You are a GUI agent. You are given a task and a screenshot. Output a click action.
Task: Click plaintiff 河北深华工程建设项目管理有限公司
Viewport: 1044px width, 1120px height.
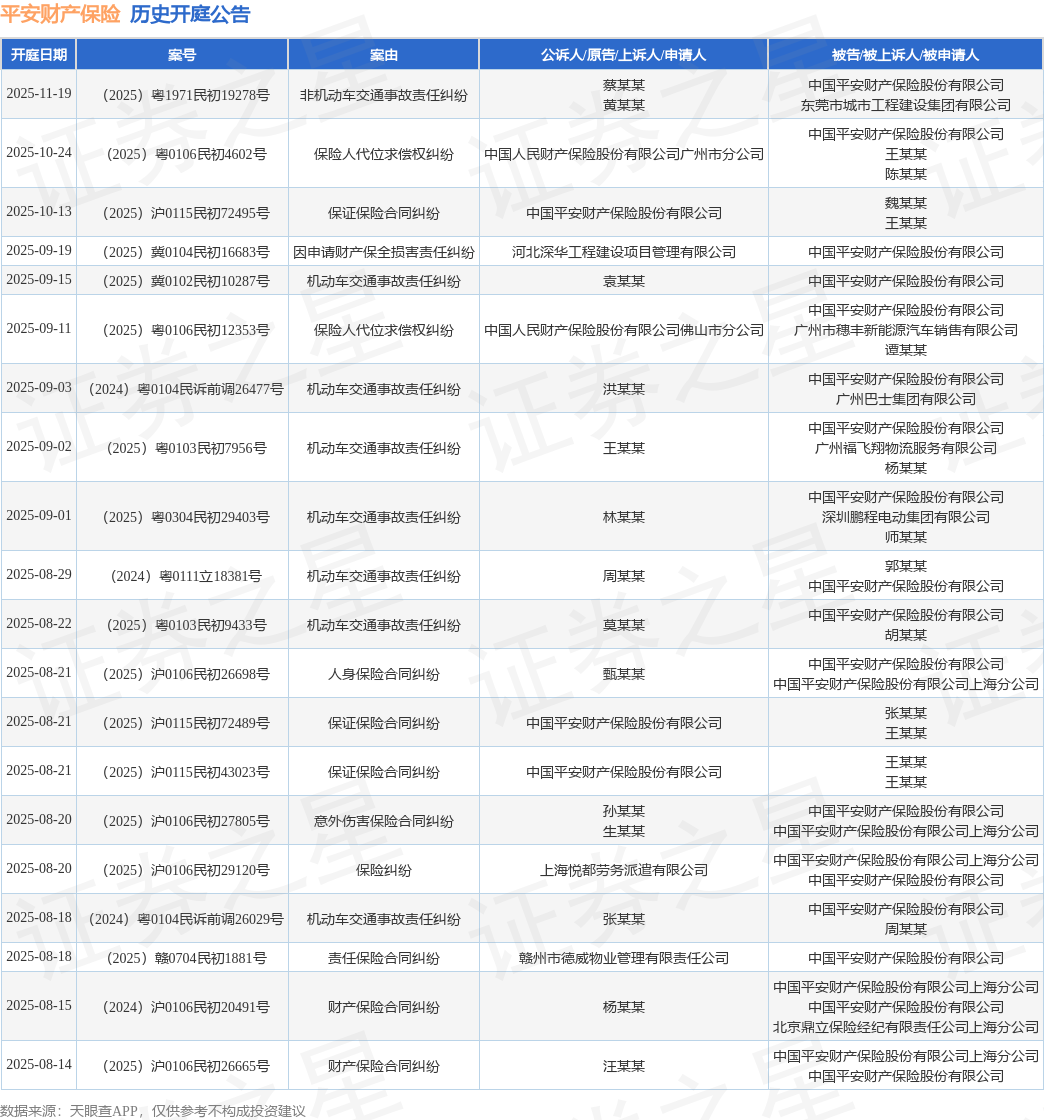[623, 252]
